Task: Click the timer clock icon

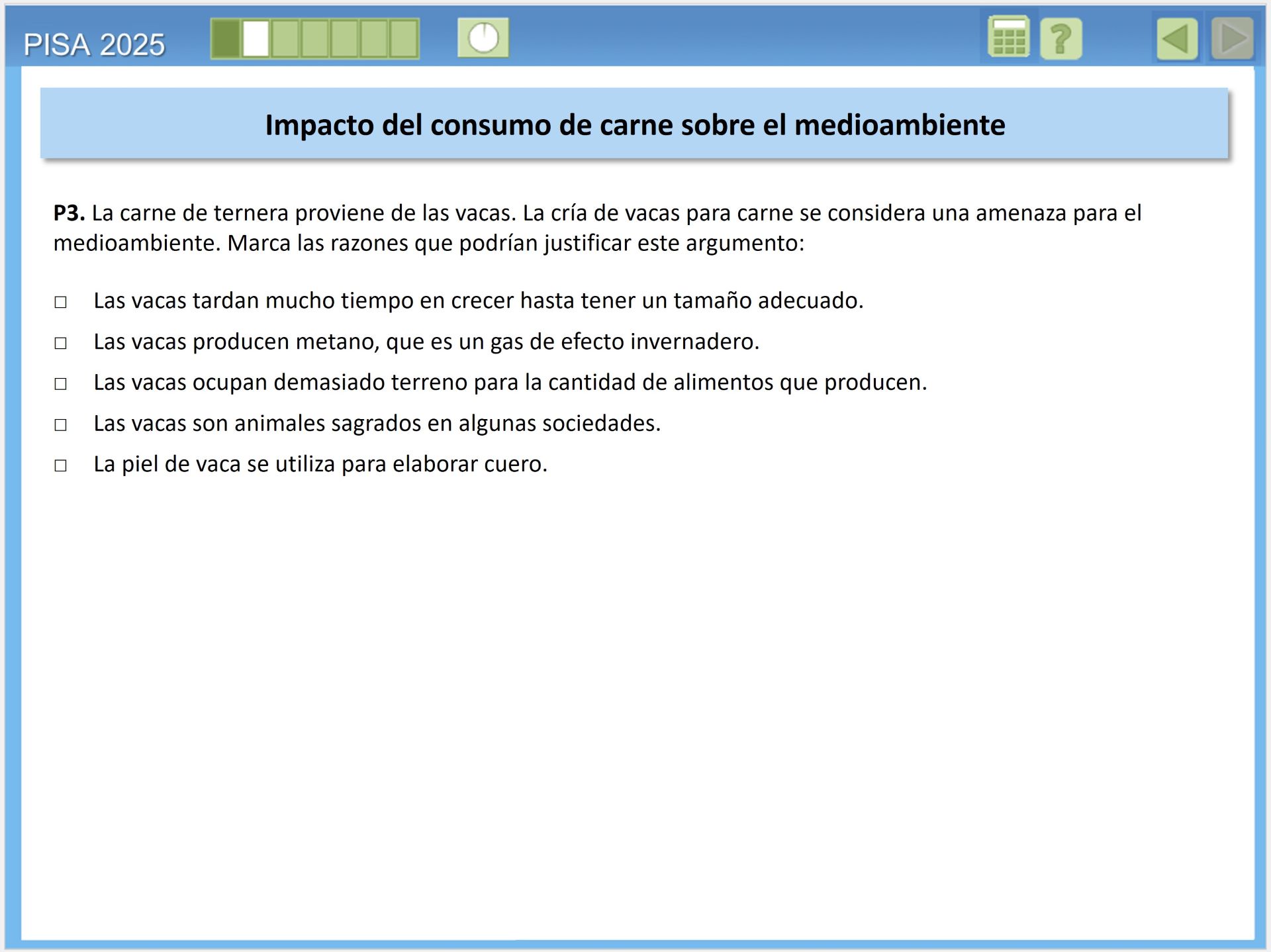Action: click(x=483, y=38)
